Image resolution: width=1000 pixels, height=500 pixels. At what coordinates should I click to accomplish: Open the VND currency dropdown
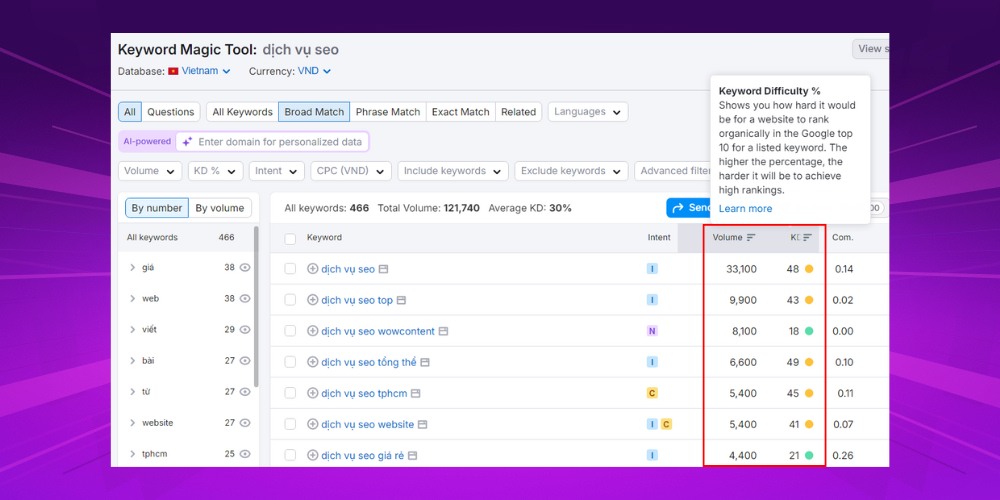tap(314, 71)
